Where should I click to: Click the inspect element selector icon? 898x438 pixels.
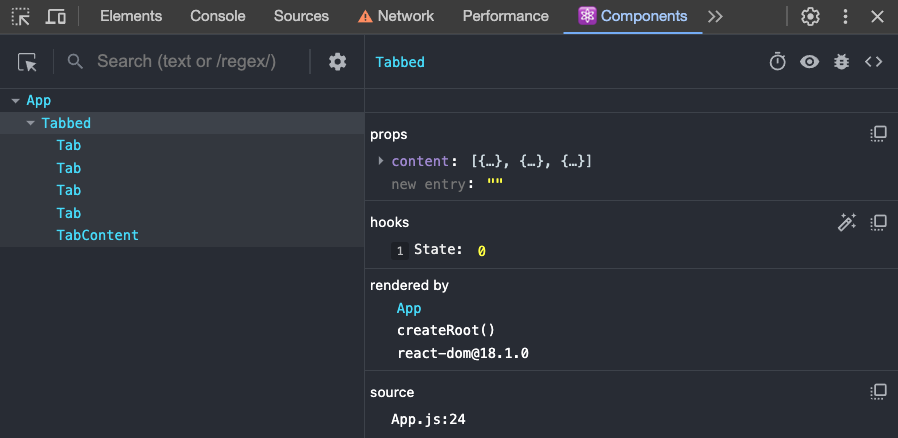pyautogui.click(x=21, y=17)
